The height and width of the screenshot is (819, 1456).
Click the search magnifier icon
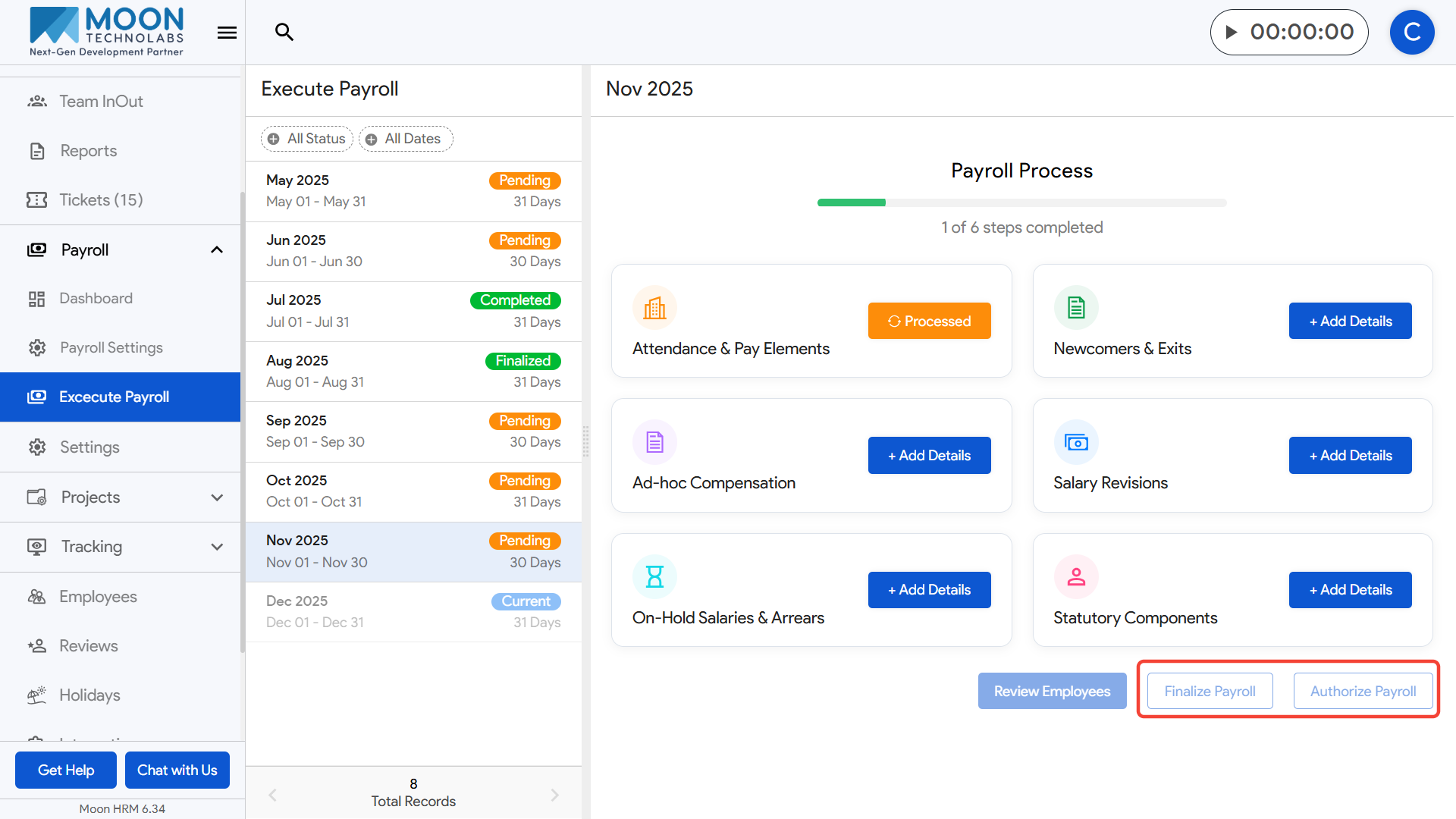pyautogui.click(x=284, y=32)
